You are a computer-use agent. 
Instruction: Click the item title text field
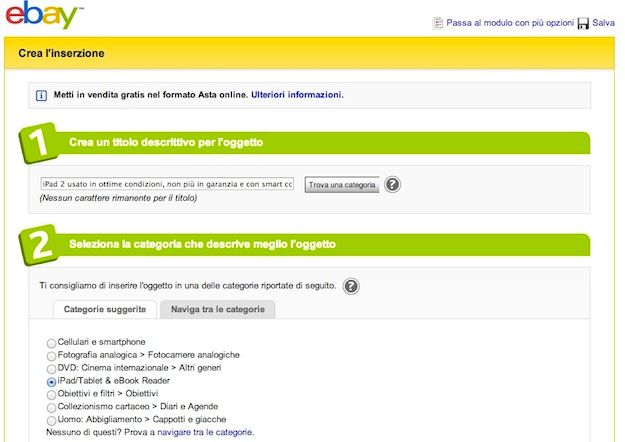167,184
